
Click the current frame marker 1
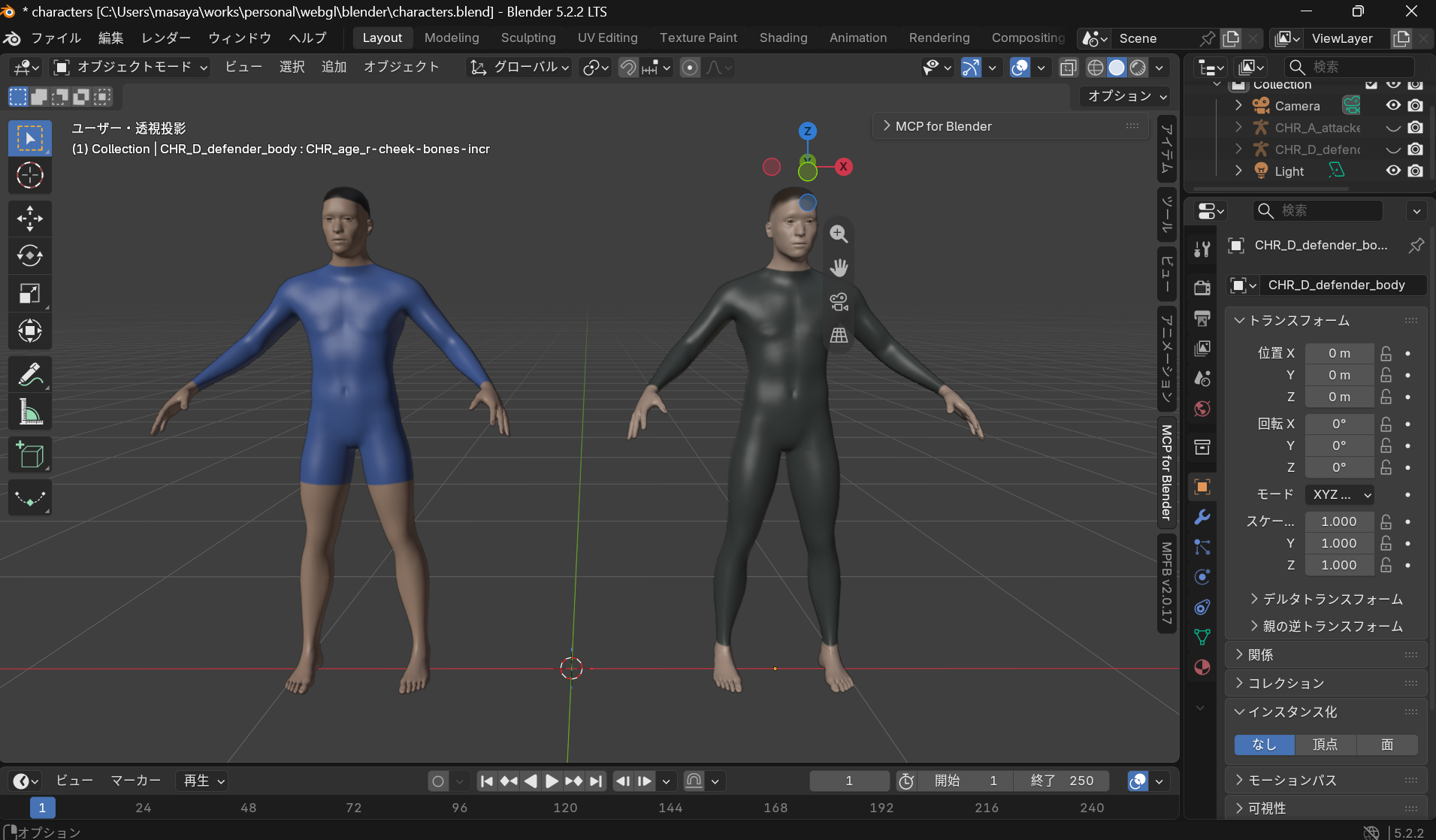coord(42,808)
